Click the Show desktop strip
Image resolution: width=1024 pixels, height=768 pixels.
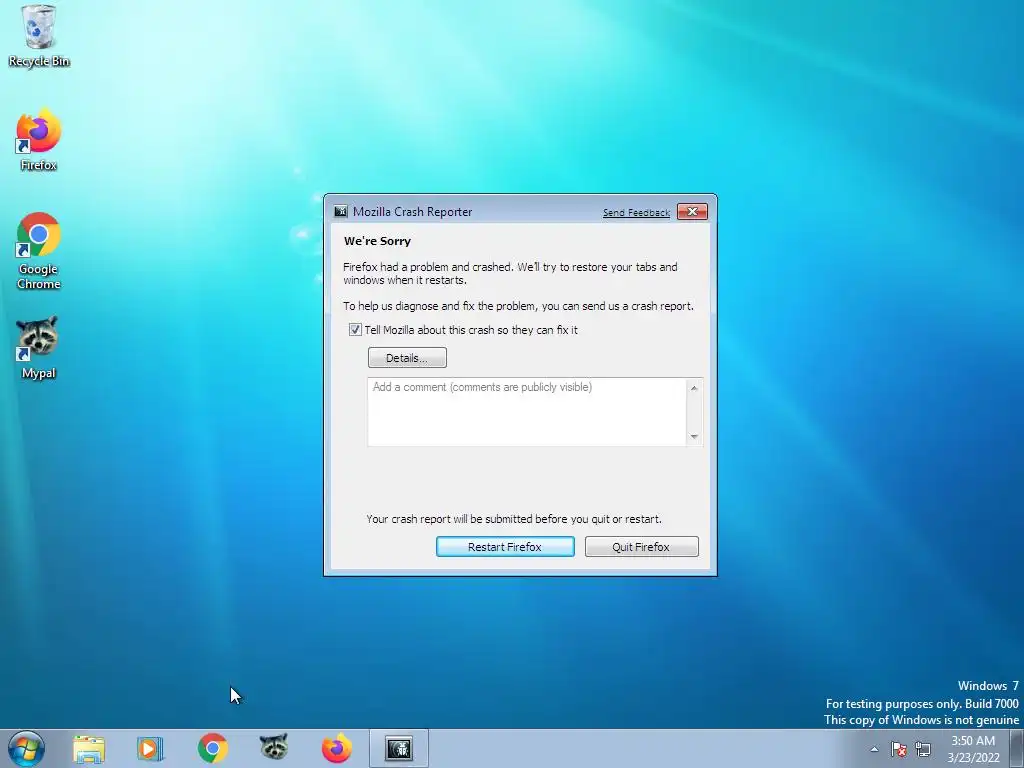[1017, 748]
